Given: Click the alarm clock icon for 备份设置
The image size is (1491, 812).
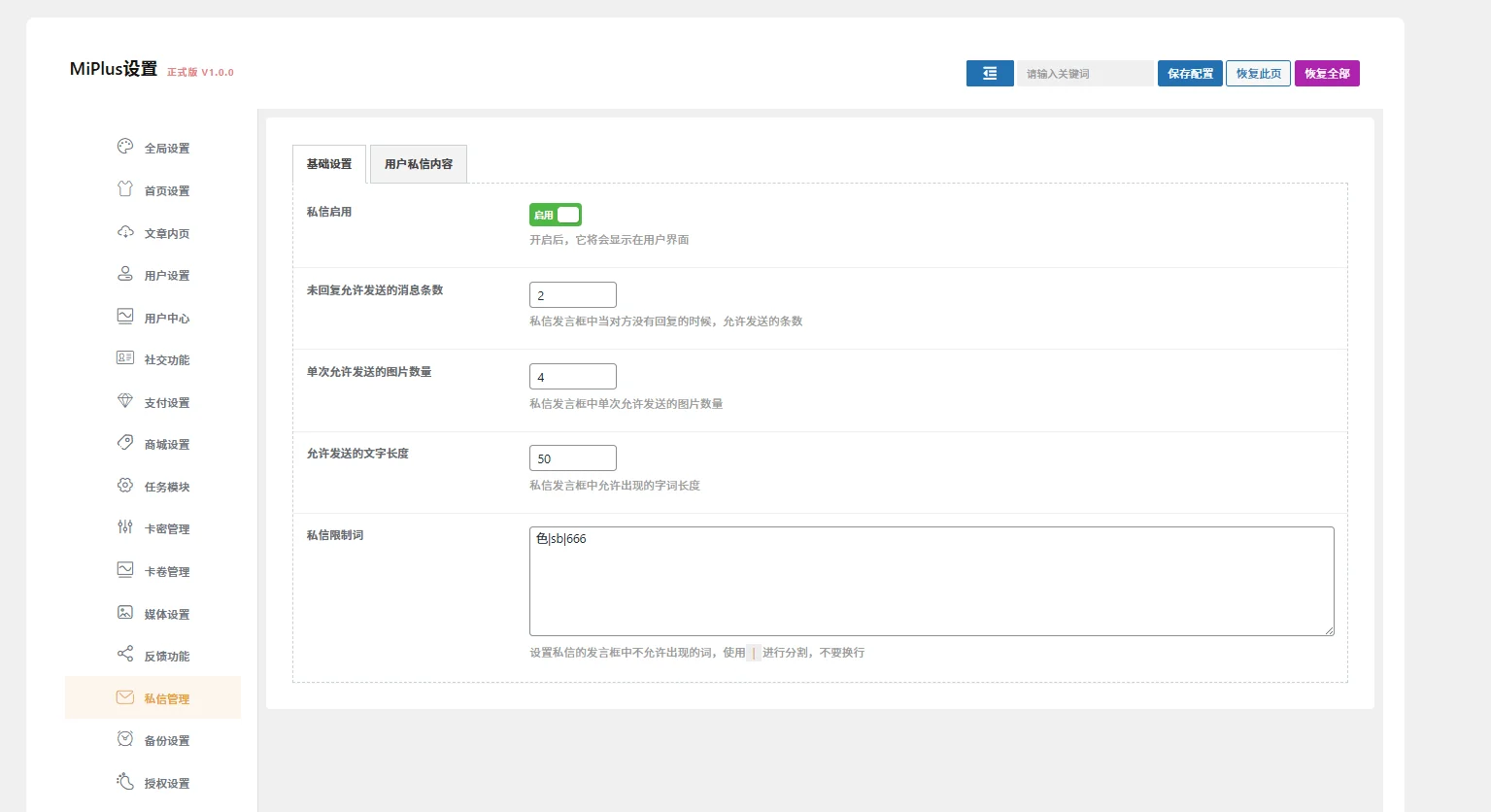Looking at the screenshot, I should click(x=125, y=739).
